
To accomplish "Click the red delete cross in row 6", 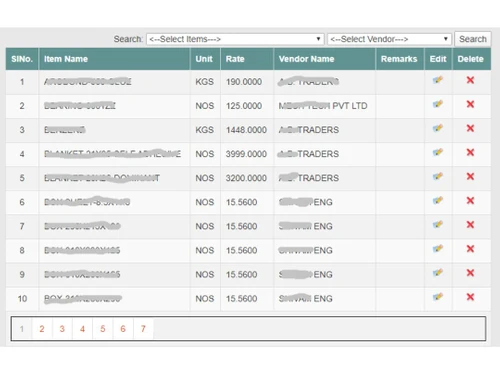I will [470, 201].
